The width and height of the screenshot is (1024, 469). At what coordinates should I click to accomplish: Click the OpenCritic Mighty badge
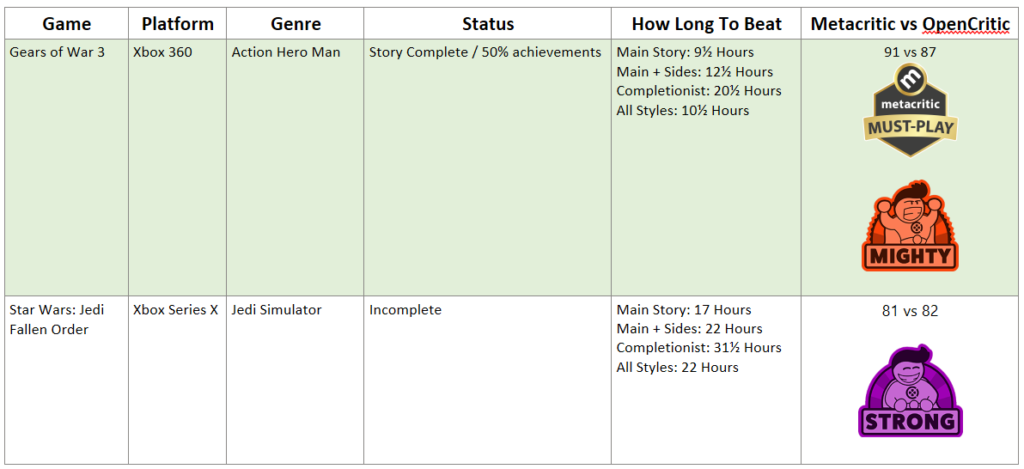910,227
